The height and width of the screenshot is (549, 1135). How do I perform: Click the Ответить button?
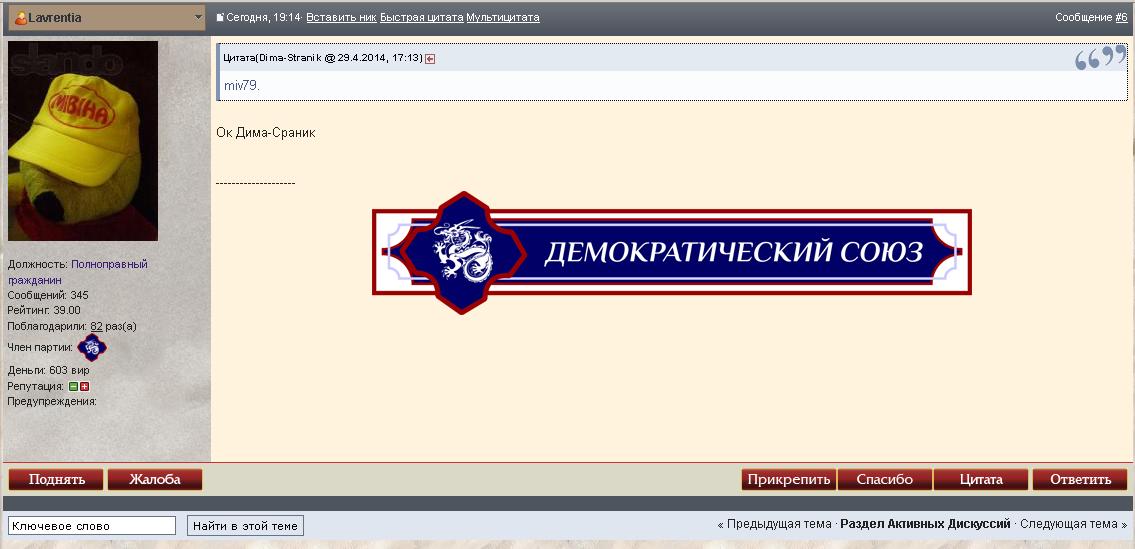point(1080,479)
